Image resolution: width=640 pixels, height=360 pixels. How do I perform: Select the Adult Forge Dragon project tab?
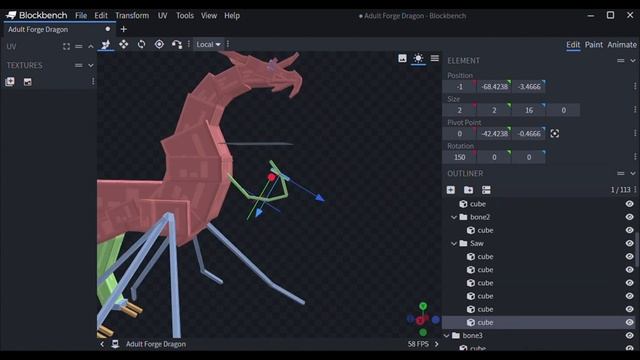coord(59,29)
